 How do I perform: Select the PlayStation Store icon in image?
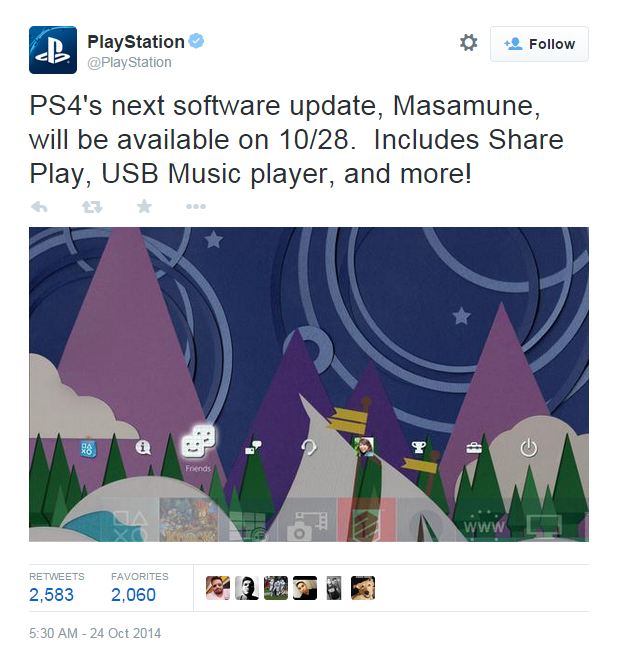click(x=88, y=448)
